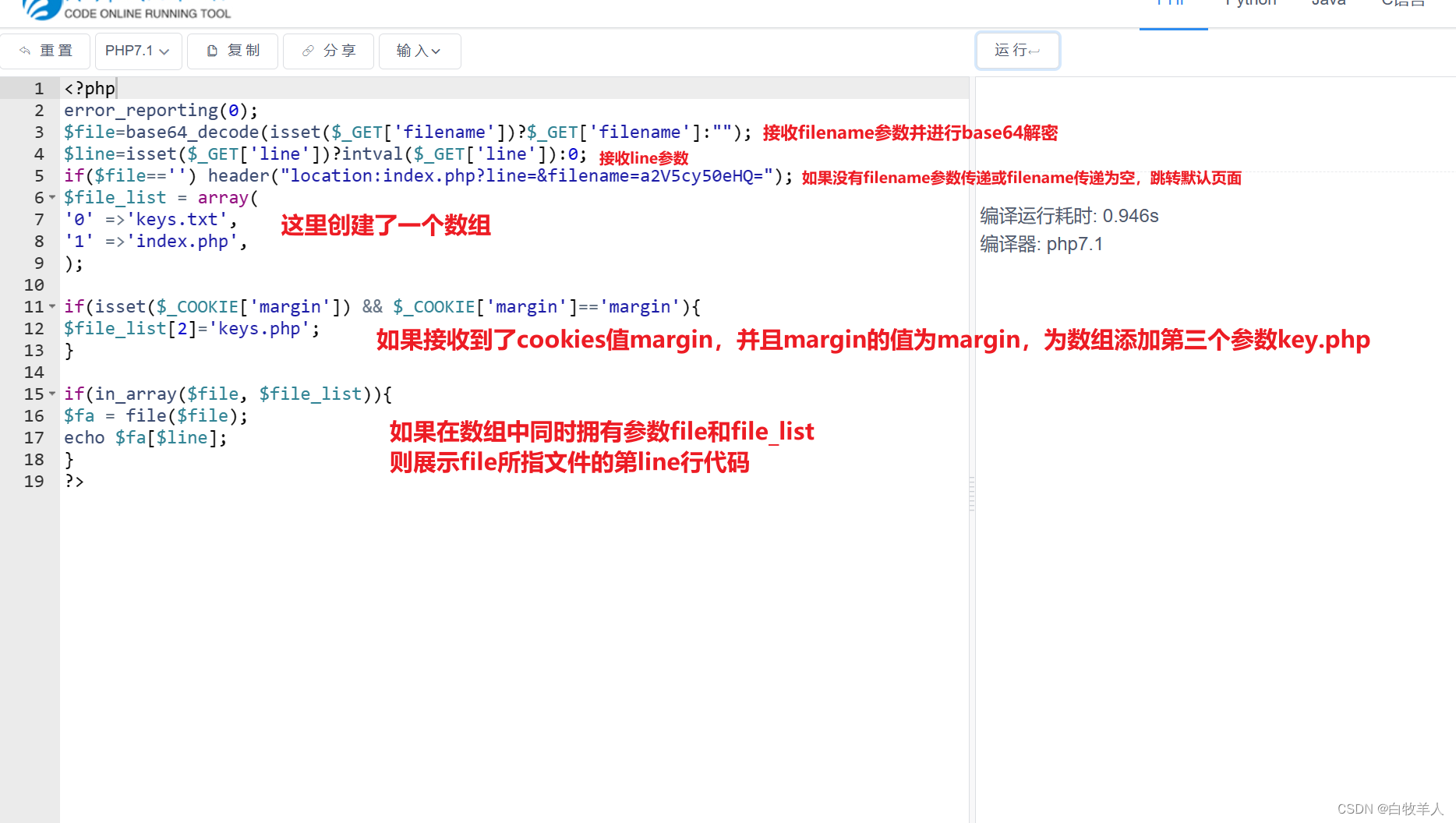Click the <?php opening tag line
Screen dimensions: 1456x823
(x=90, y=88)
